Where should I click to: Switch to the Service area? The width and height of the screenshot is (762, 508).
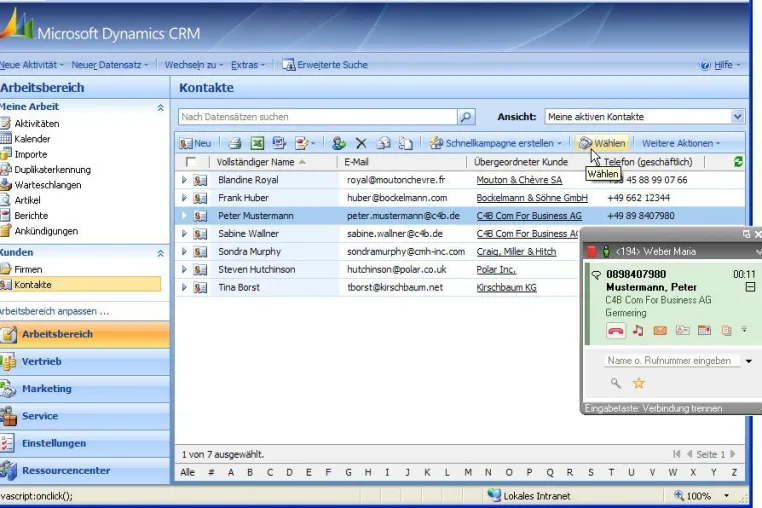click(85, 416)
